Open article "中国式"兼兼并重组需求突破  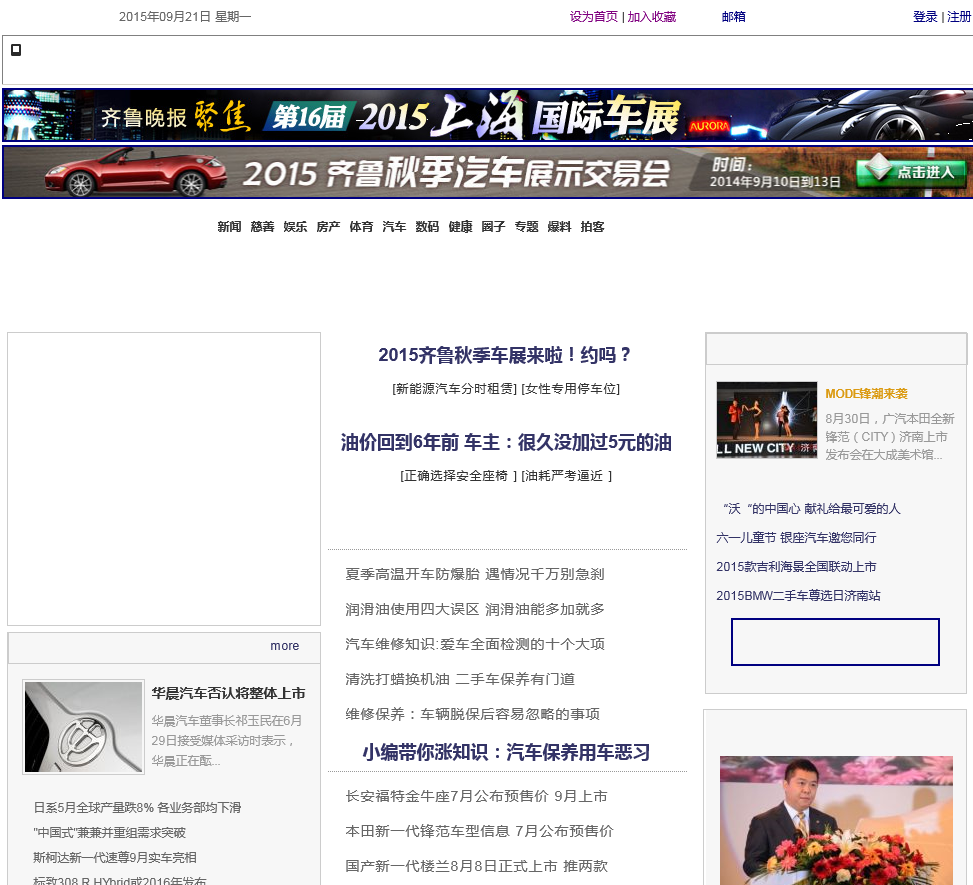pos(109,832)
